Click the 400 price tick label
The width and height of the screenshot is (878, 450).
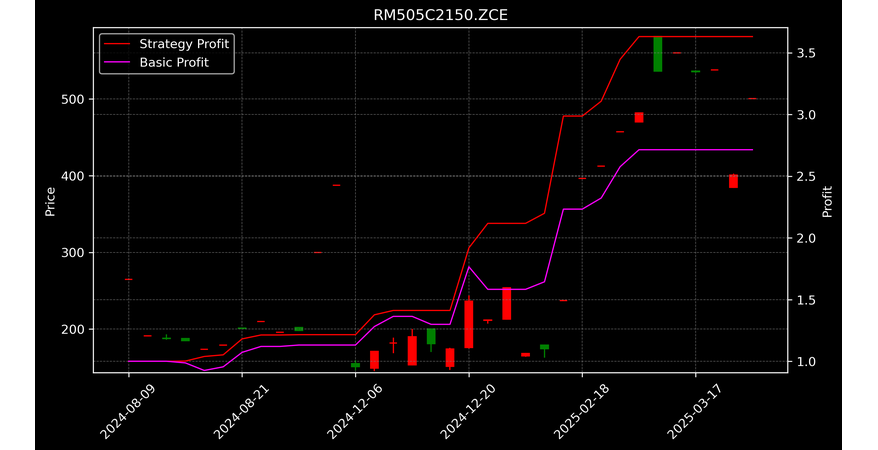click(73, 176)
